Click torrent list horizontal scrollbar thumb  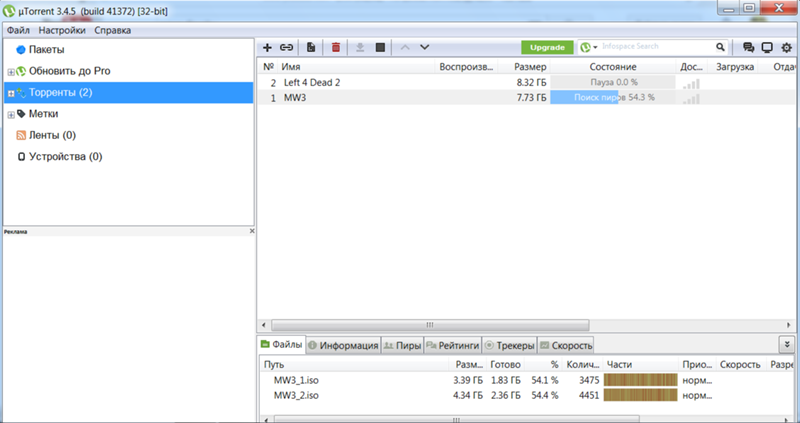[x=430, y=325]
